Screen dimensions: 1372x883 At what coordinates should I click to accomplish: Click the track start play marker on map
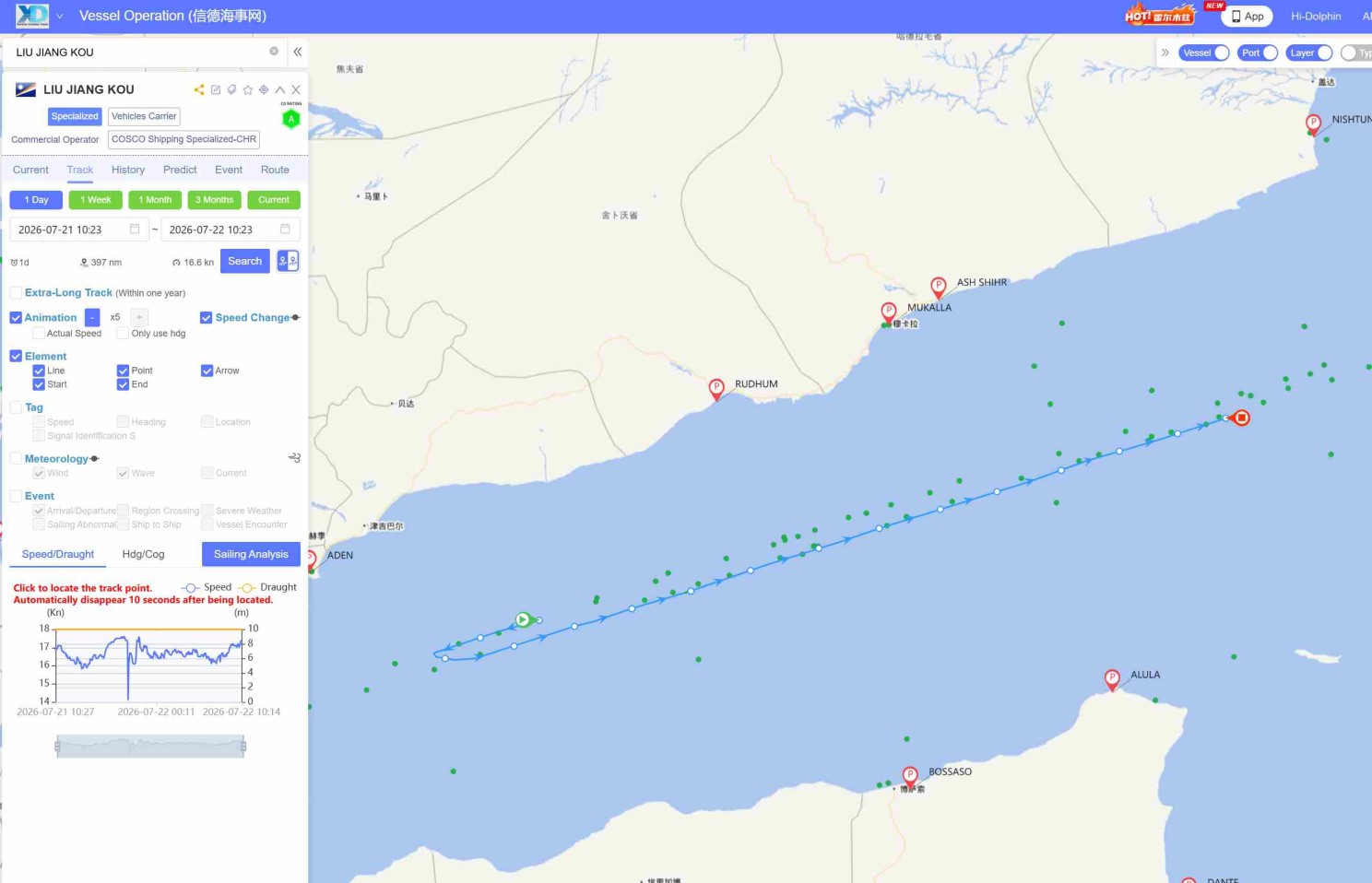523,619
